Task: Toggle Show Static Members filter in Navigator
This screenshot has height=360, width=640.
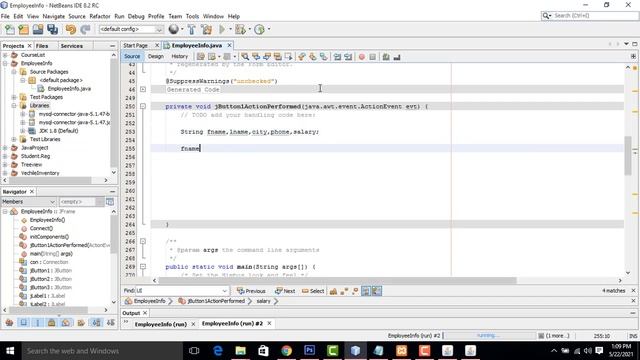Action: coord(38,323)
